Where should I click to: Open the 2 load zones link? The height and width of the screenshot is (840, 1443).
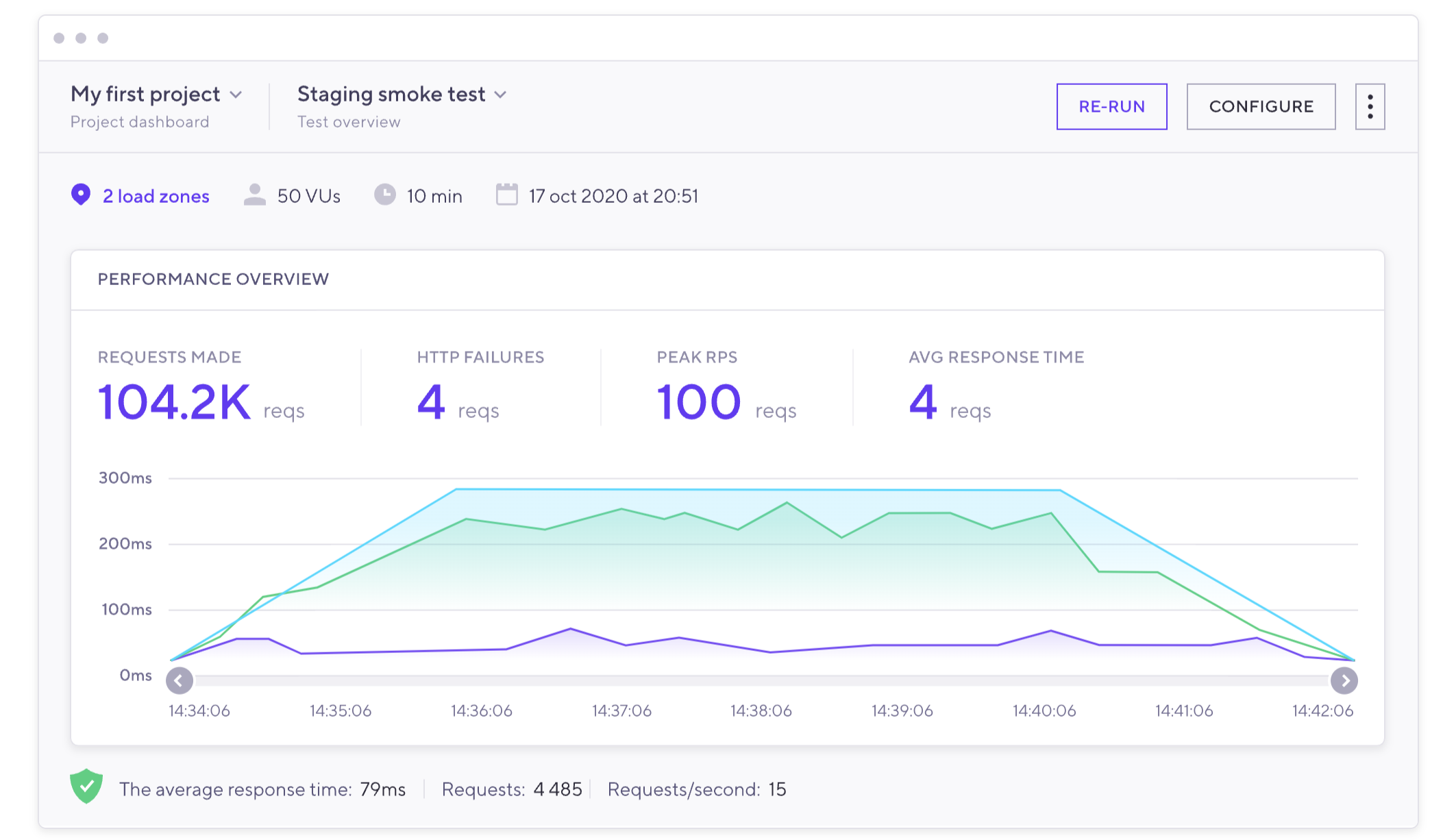tap(156, 197)
